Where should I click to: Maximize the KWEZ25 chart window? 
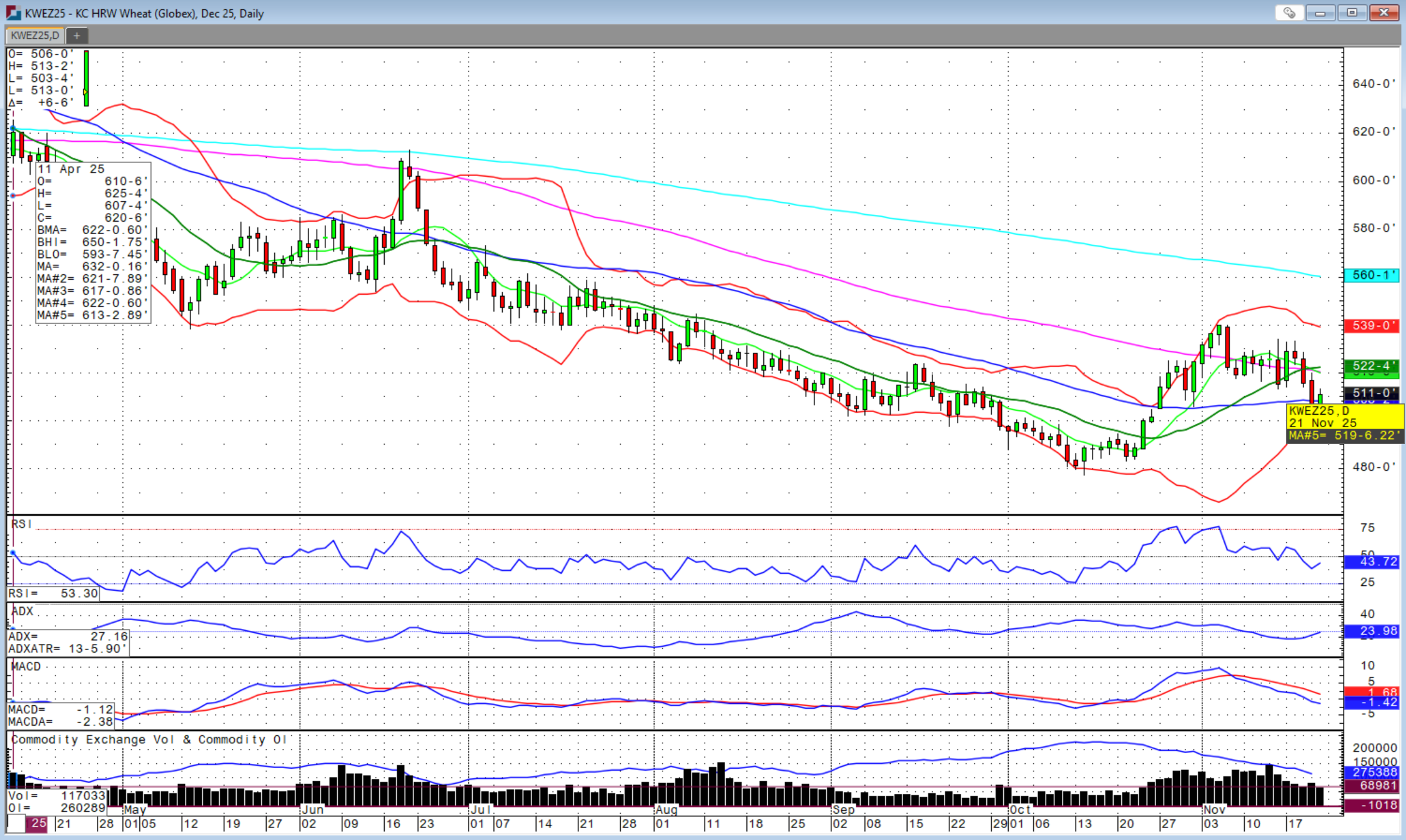point(1352,13)
